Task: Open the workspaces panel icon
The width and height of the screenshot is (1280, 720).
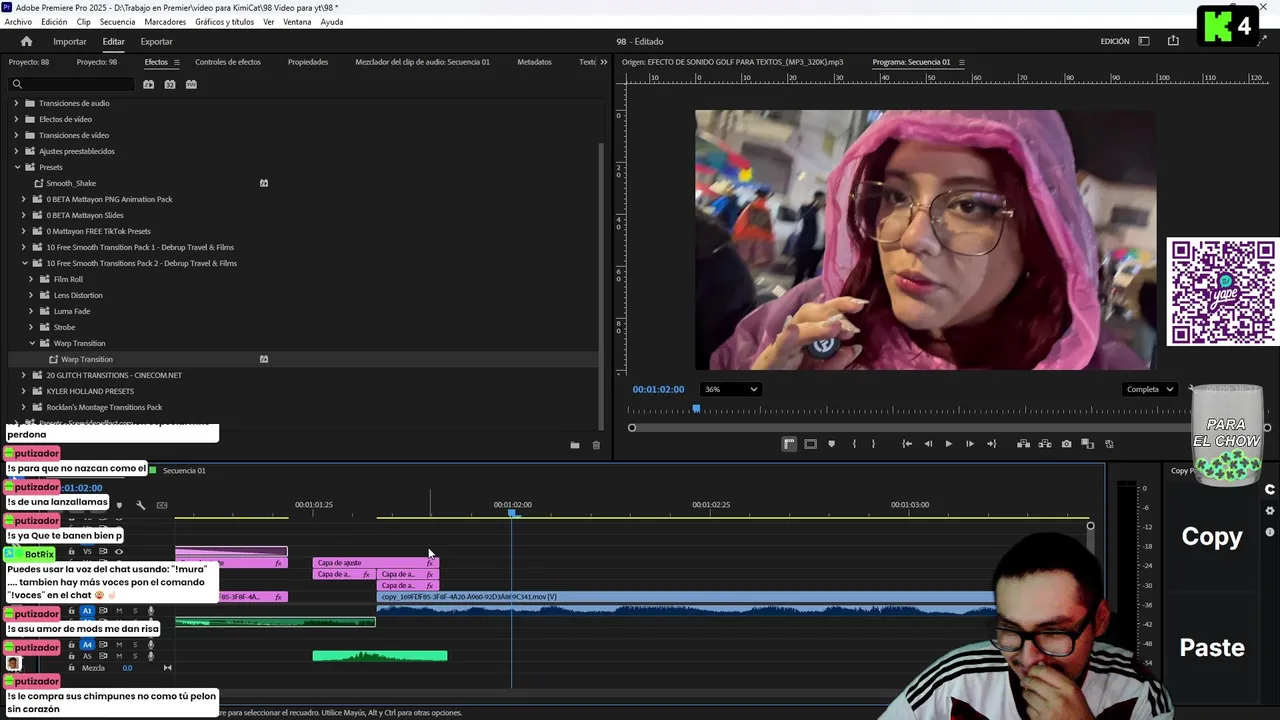Action: pos(1144,41)
